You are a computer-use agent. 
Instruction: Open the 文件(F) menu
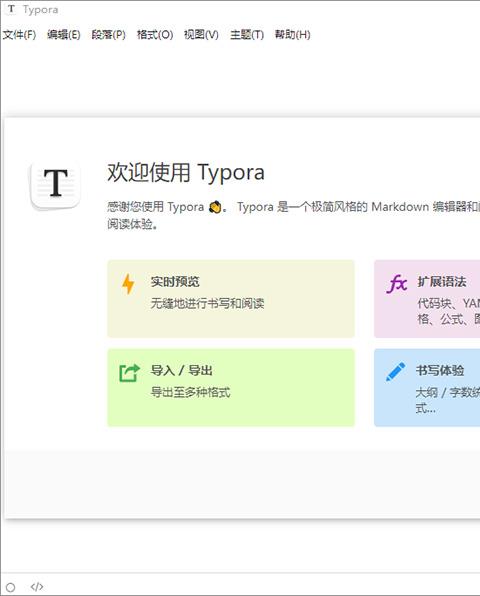tap(19, 35)
